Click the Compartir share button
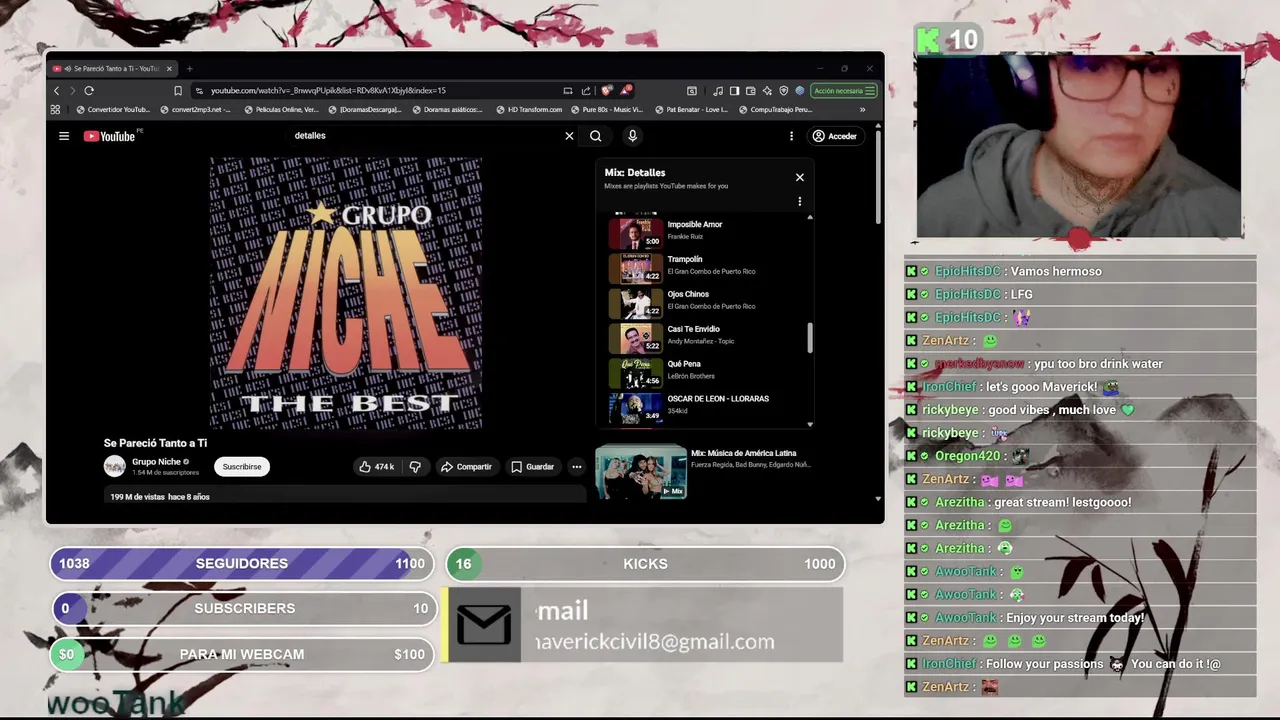 466,467
